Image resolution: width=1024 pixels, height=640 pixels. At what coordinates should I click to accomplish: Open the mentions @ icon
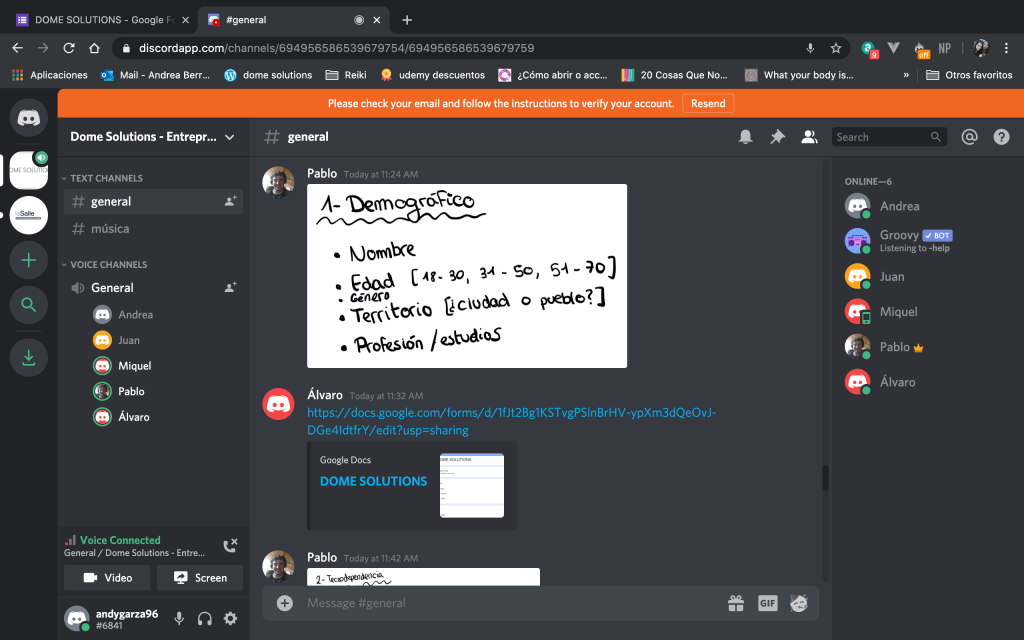click(969, 137)
